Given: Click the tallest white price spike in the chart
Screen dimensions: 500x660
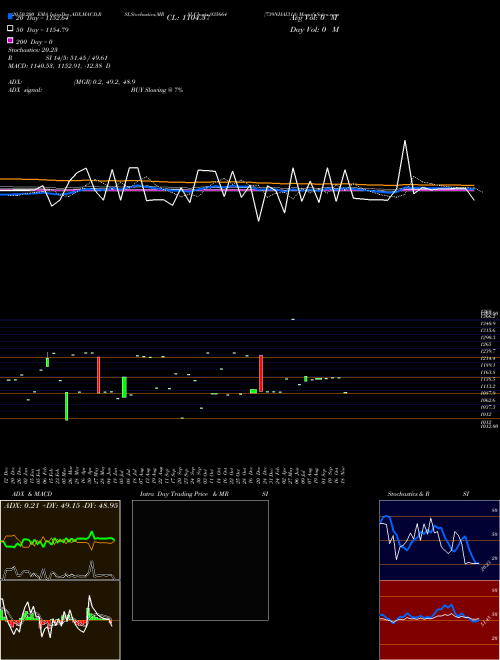Looking at the screenshot, I should 405,141.
